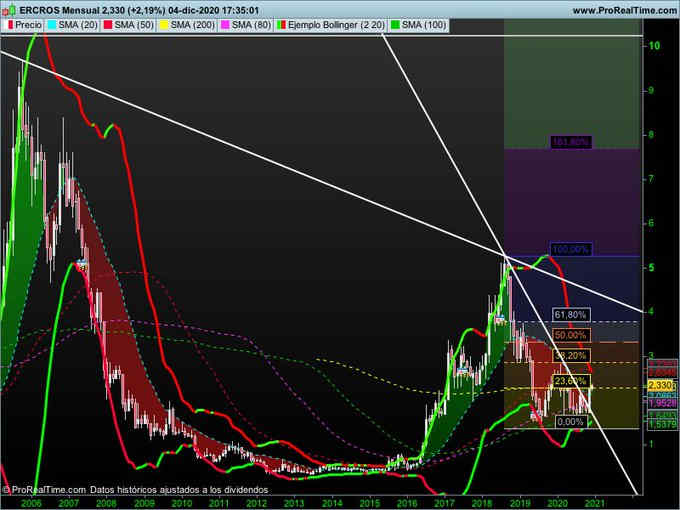Click the 2021 label on time axis
The height and width of the screenshot is (510, 680).
595,503
